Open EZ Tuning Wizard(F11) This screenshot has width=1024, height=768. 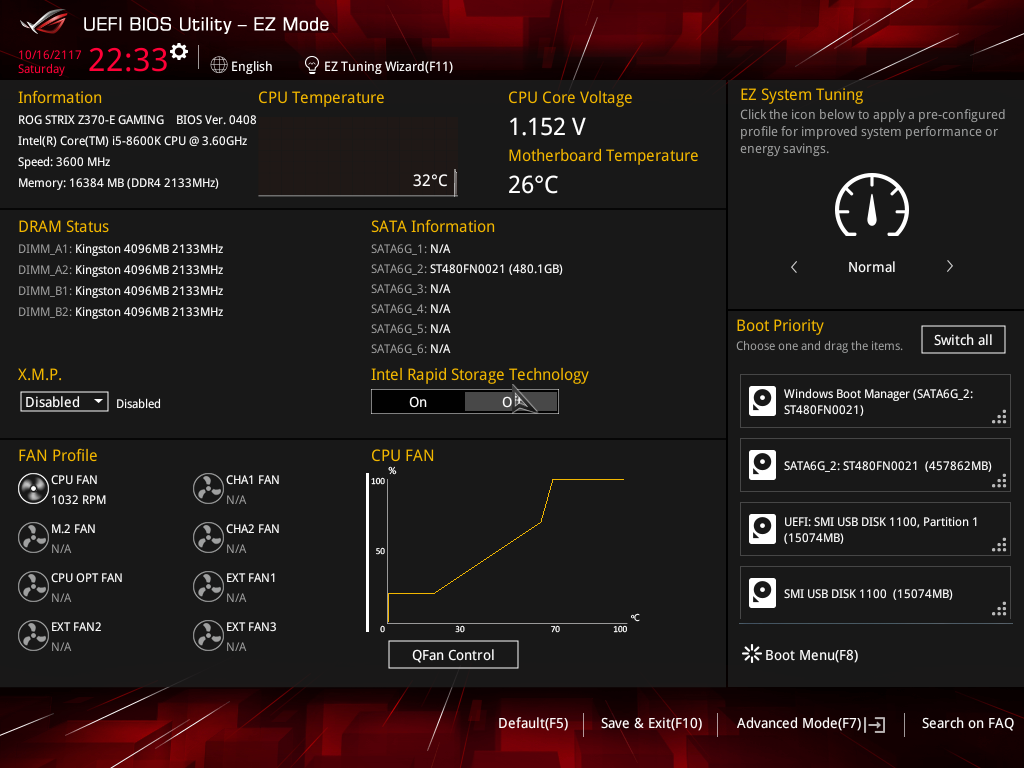pyautogui.click(x=379, y=66)
